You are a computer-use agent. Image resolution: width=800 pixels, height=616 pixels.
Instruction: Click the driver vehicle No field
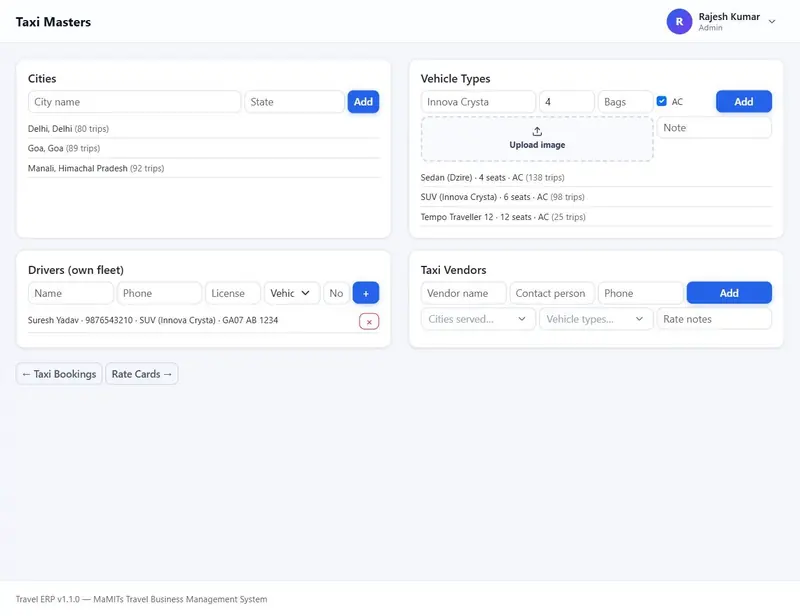tap(337, 293)
